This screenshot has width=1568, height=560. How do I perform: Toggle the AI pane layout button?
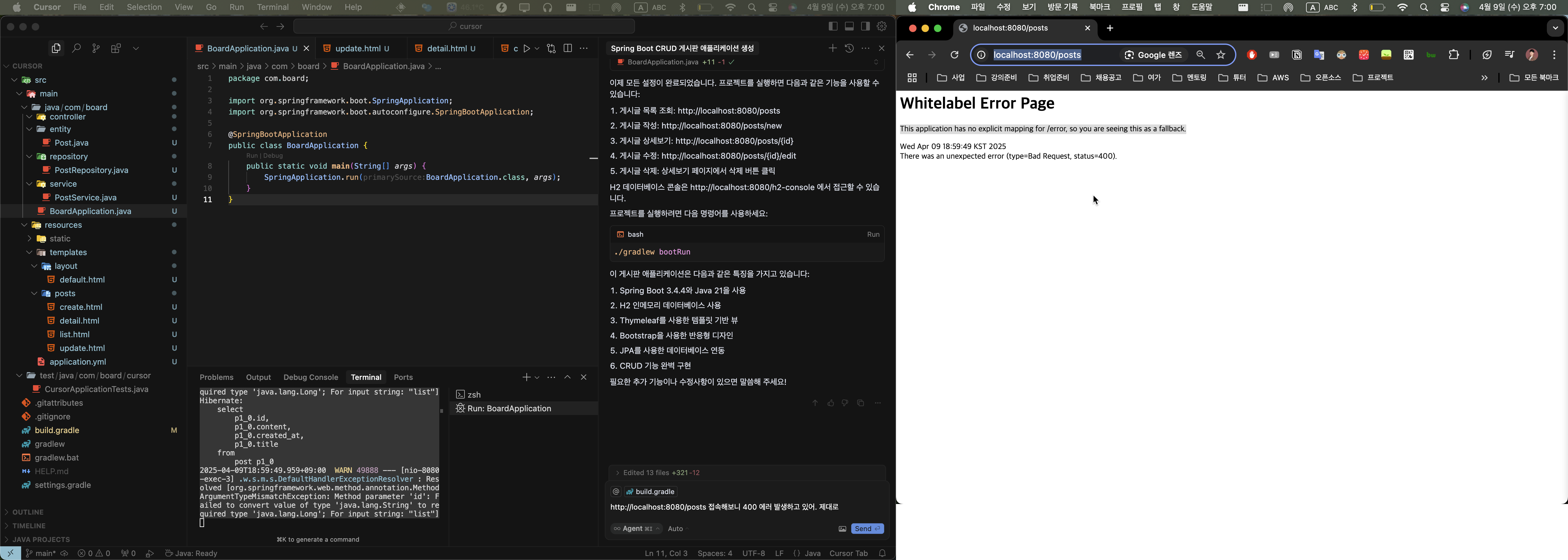pos(865,26)
